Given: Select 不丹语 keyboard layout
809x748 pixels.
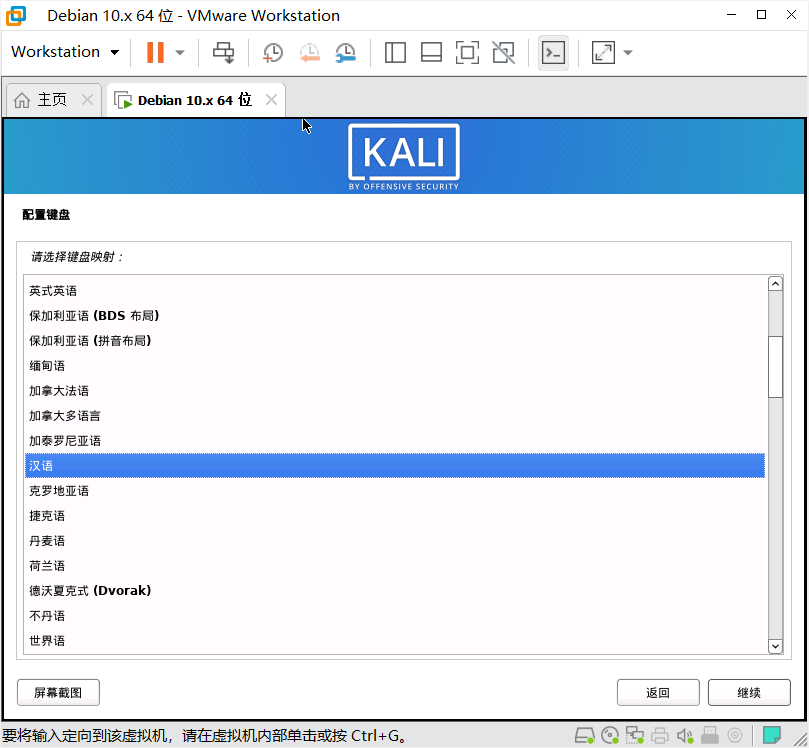Looking at the screenshot, I should tap(395, 616).
